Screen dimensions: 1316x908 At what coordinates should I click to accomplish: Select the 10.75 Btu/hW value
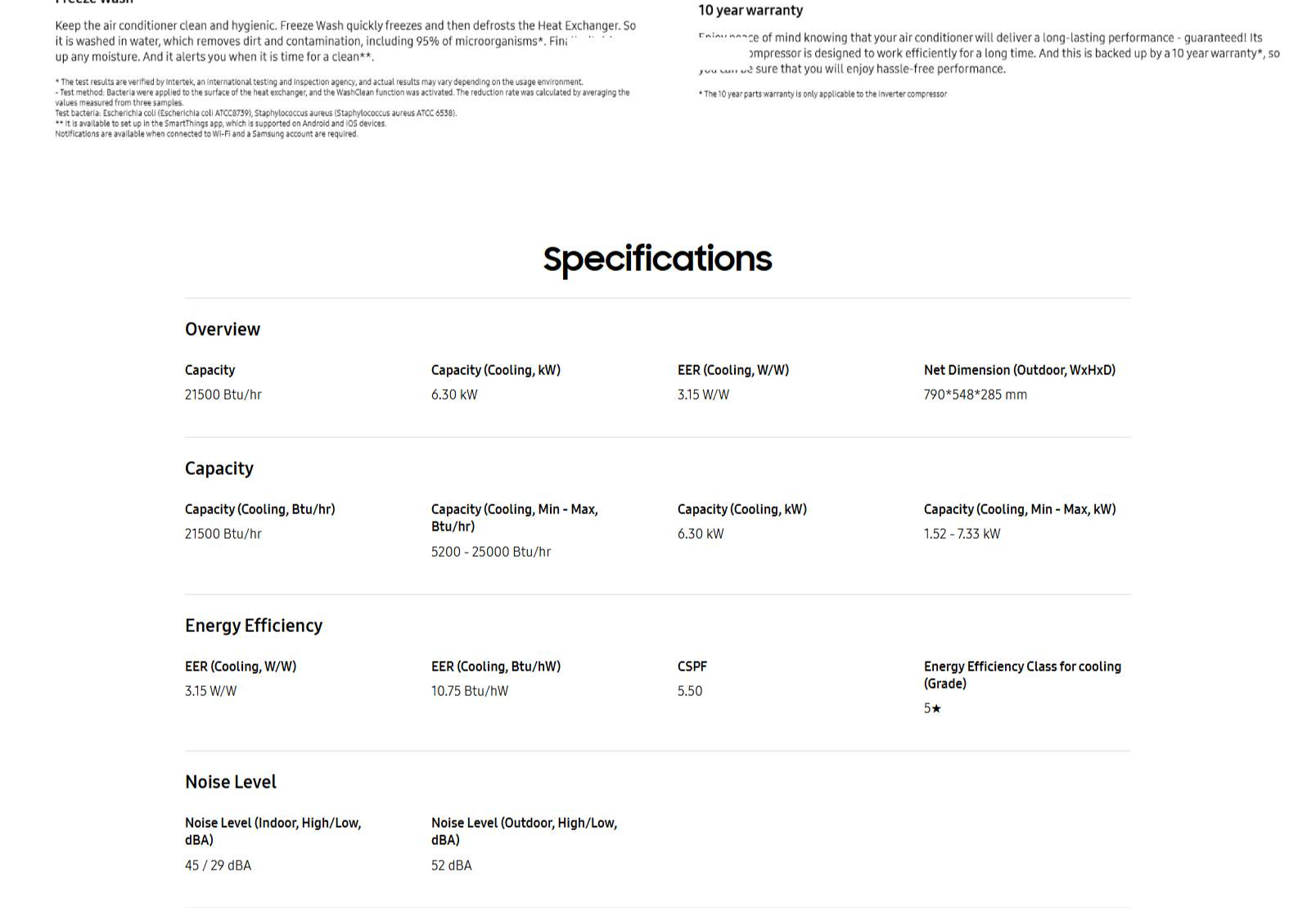click(x=470, y=691)
